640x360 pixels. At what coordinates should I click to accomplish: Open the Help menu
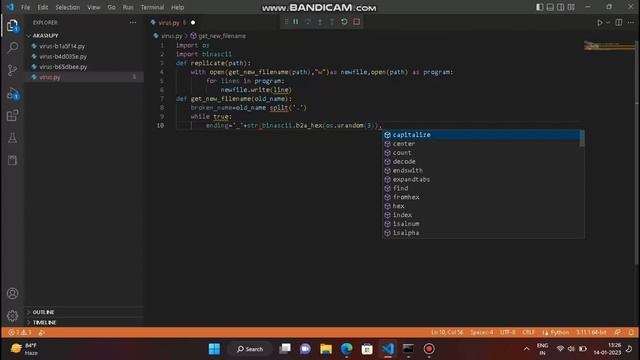(x=177, y=7)
